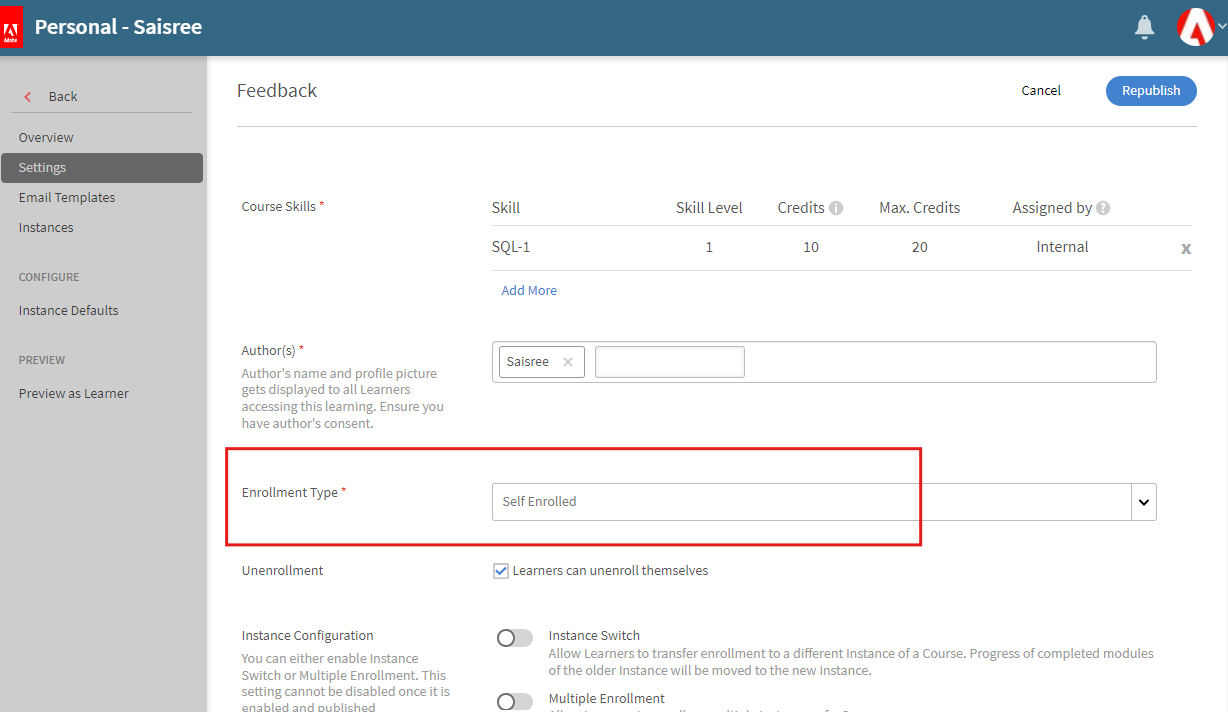Viewport: 1228px width, 712px height.
Task: Open the Instances page
Action: pyautogui.click(x=46, y=227)
